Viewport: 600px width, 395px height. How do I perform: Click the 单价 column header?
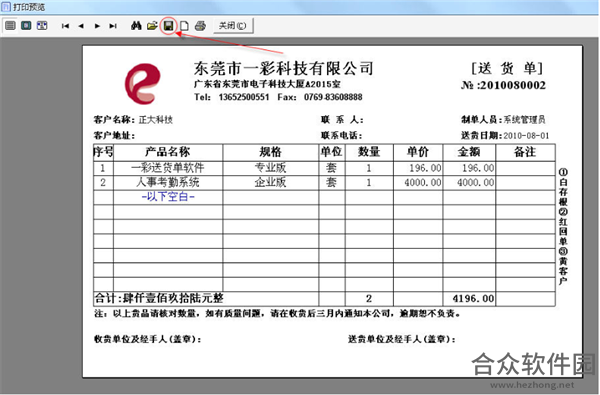pos(417,152)
